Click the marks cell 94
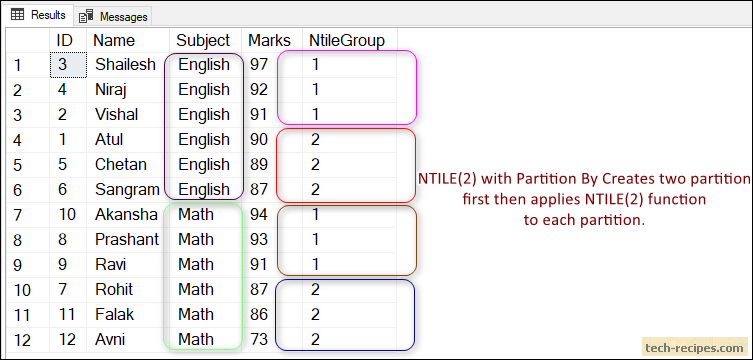The height and width of the screenshot is (360, 753). point(272,215)
